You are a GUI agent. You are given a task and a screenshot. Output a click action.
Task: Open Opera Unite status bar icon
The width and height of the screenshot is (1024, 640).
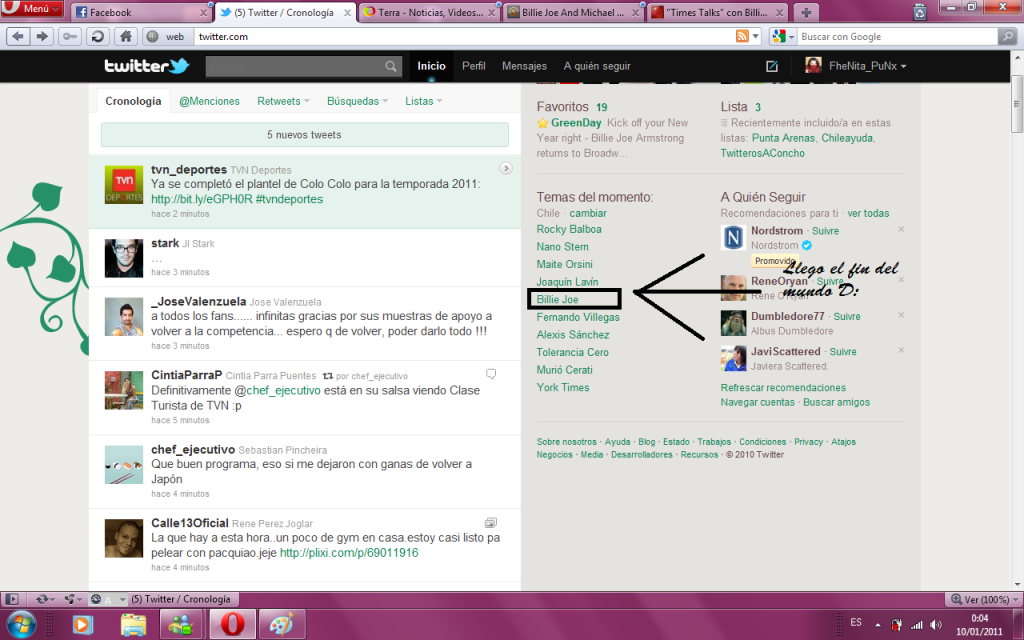69,599
